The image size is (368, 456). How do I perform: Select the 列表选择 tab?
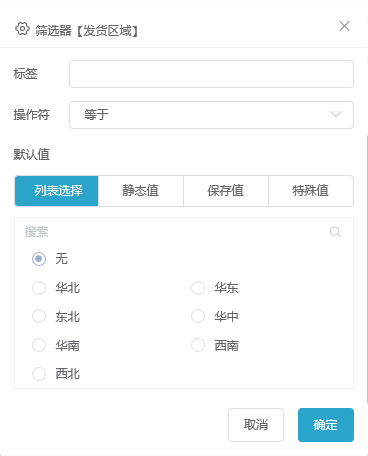point(56,191)
